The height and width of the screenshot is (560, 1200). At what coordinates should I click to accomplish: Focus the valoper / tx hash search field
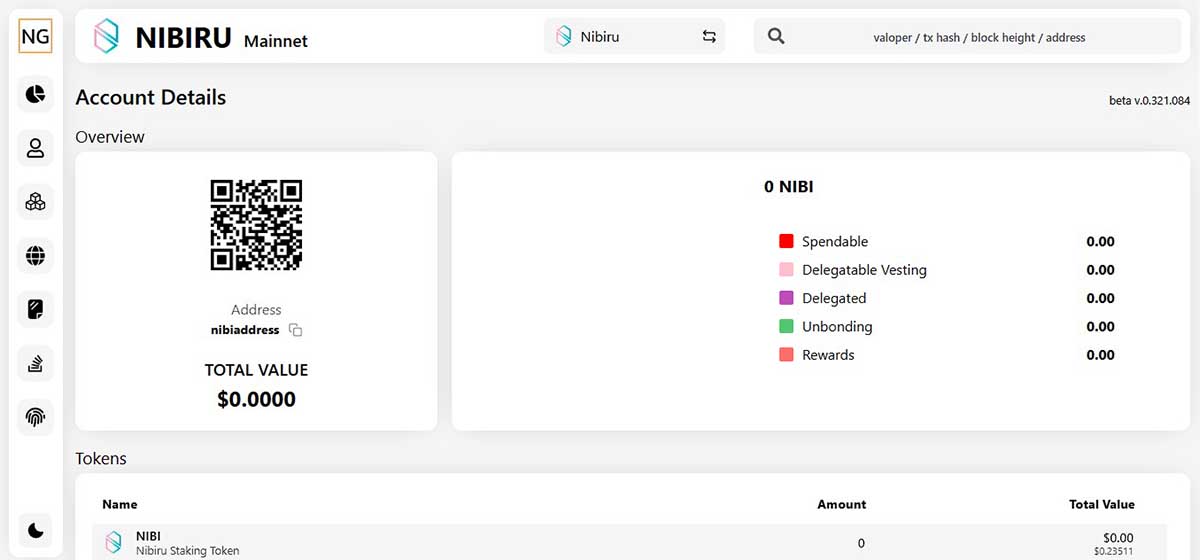(967, 36)
